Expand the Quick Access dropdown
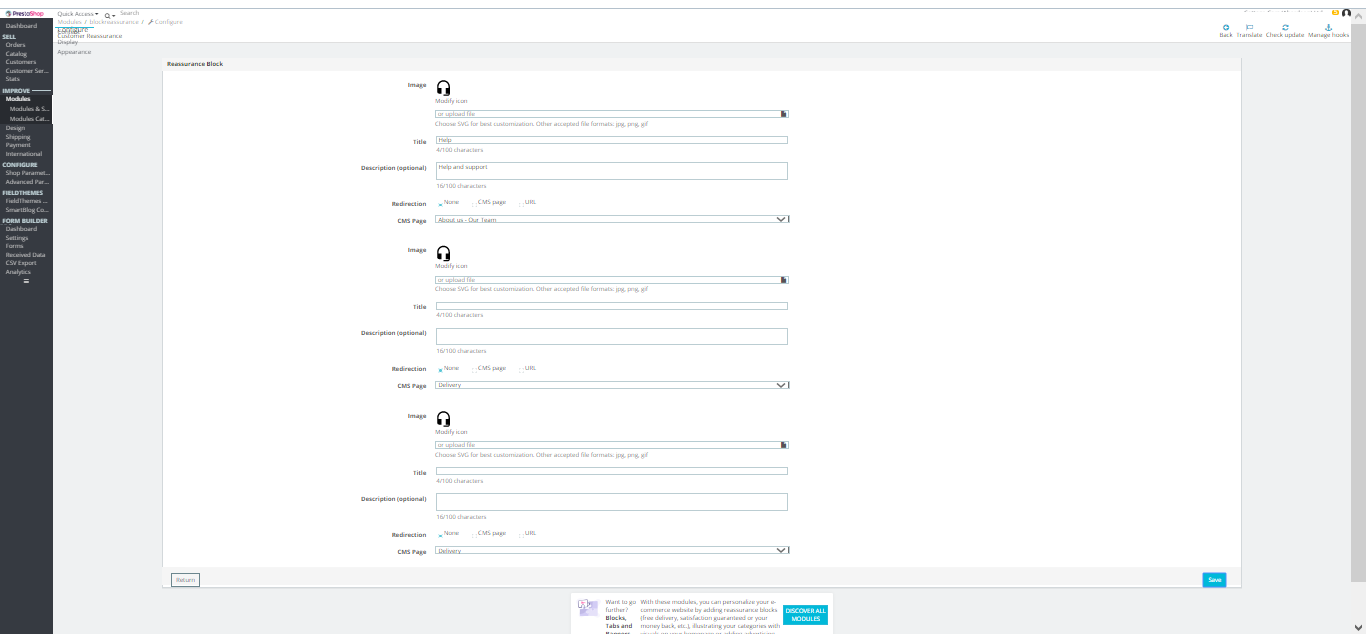The height and width of the screenshot is (634, 1366). [x=78, y=14]
